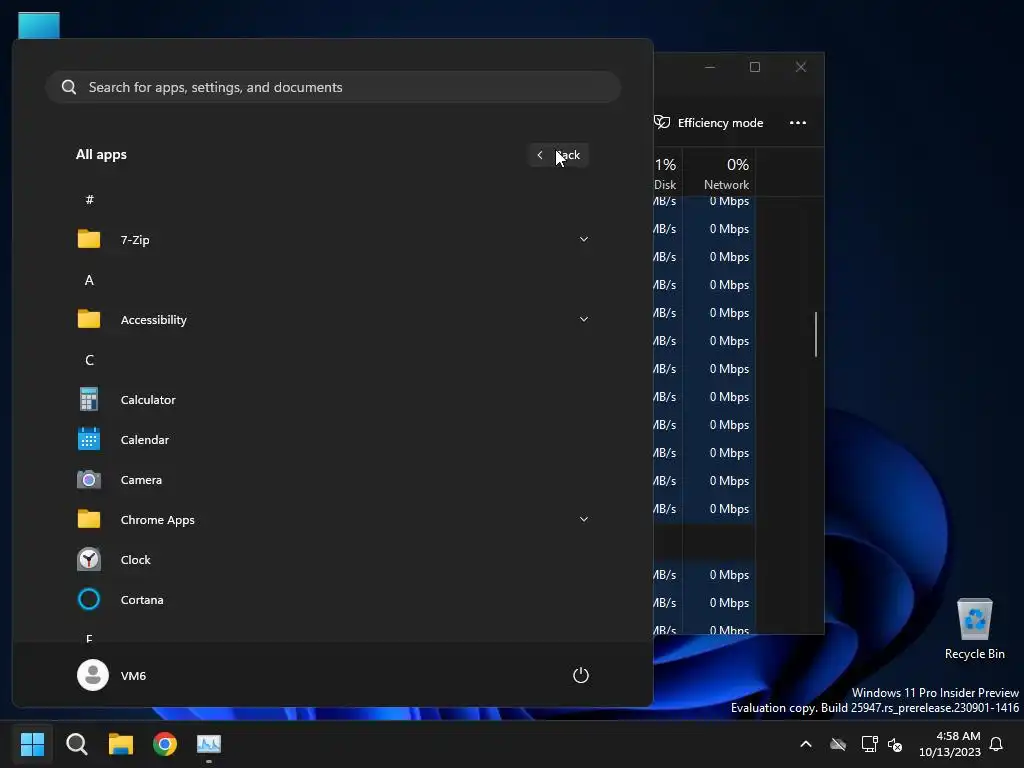Screen dimensions: 1024x768
Task: Focus the Search for apps input field
Action: pos(333,87)
